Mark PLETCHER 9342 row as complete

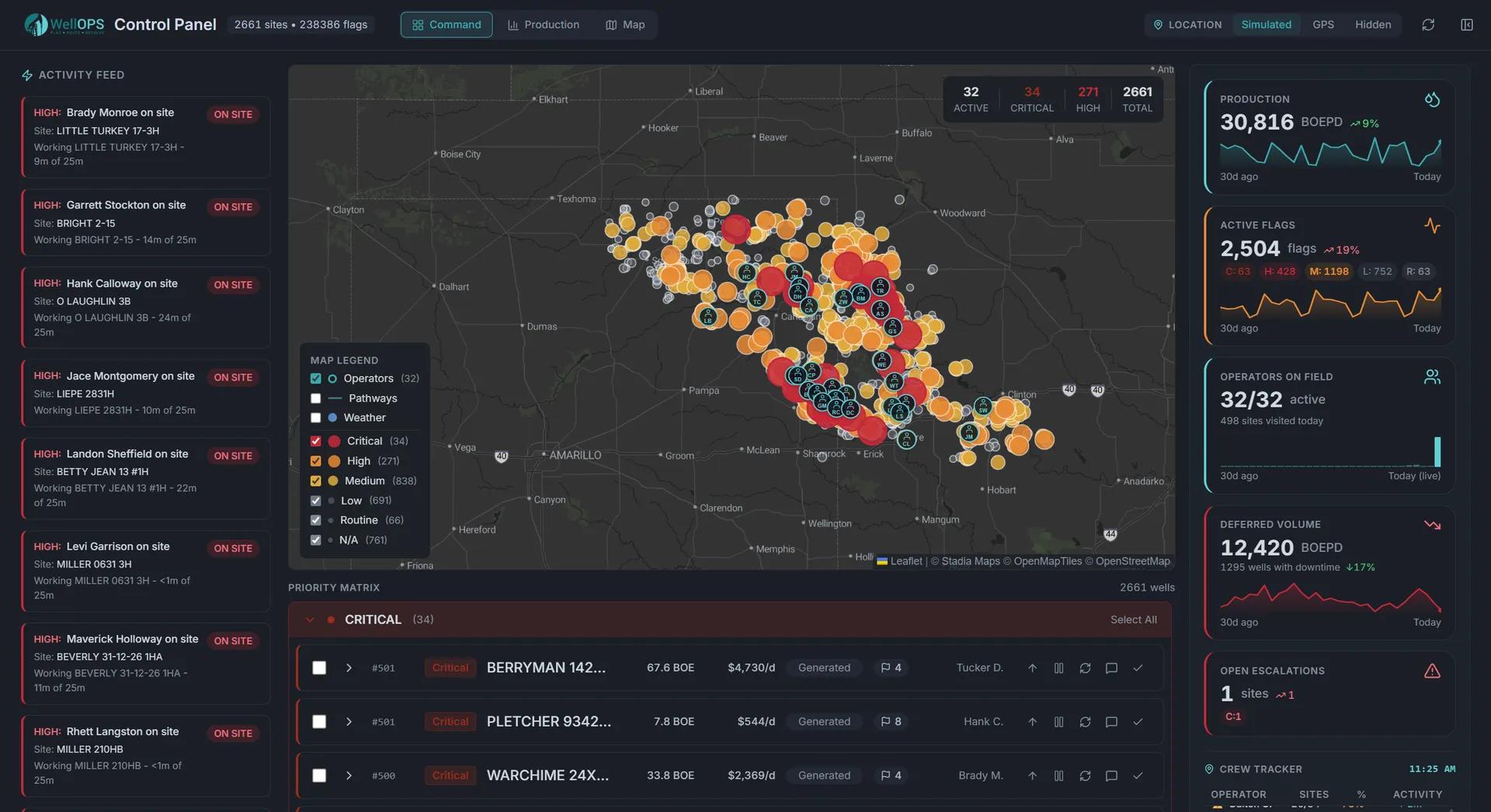coord(1138,722)
